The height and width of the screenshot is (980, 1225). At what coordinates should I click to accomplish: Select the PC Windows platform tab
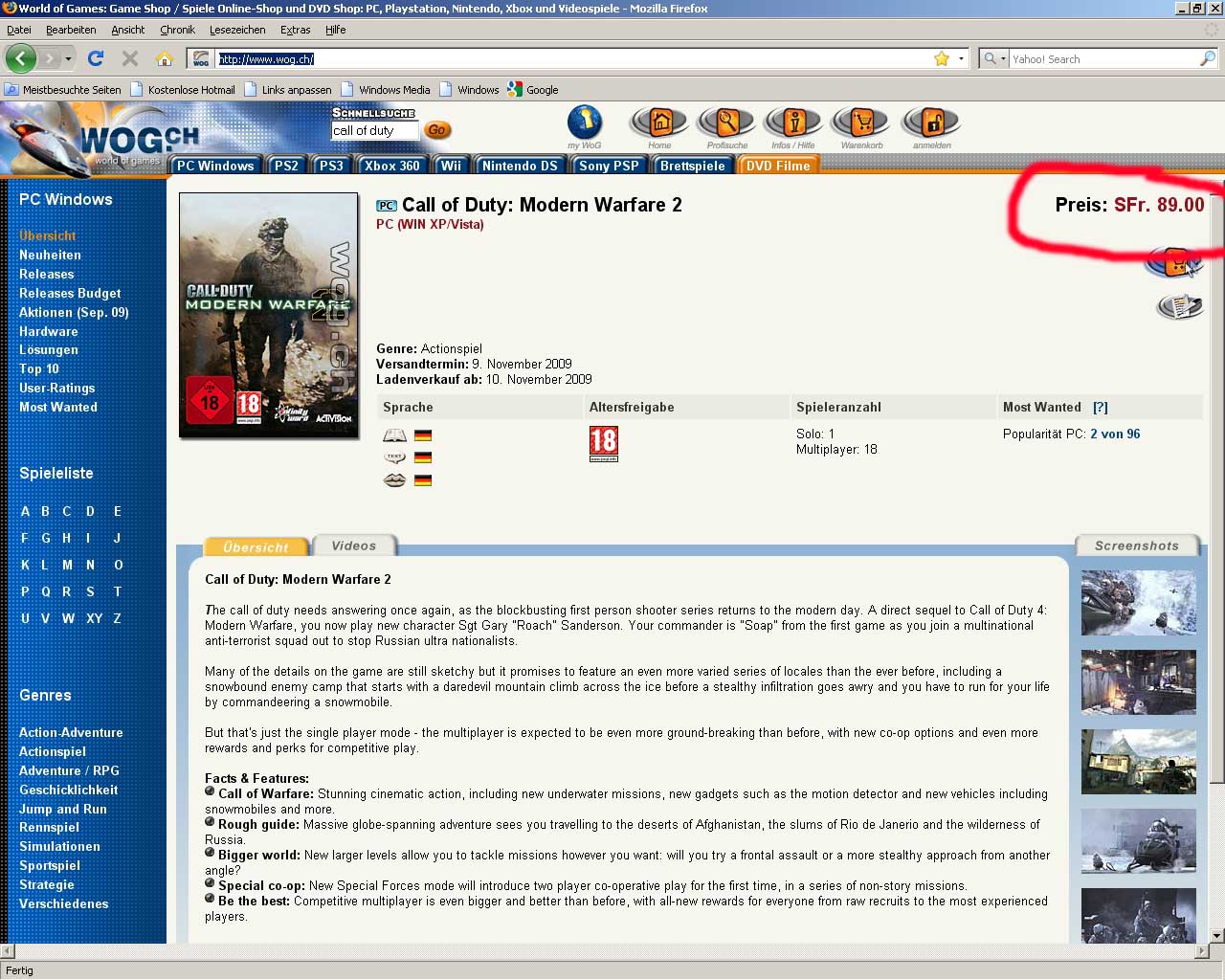(x=215, y=166)
